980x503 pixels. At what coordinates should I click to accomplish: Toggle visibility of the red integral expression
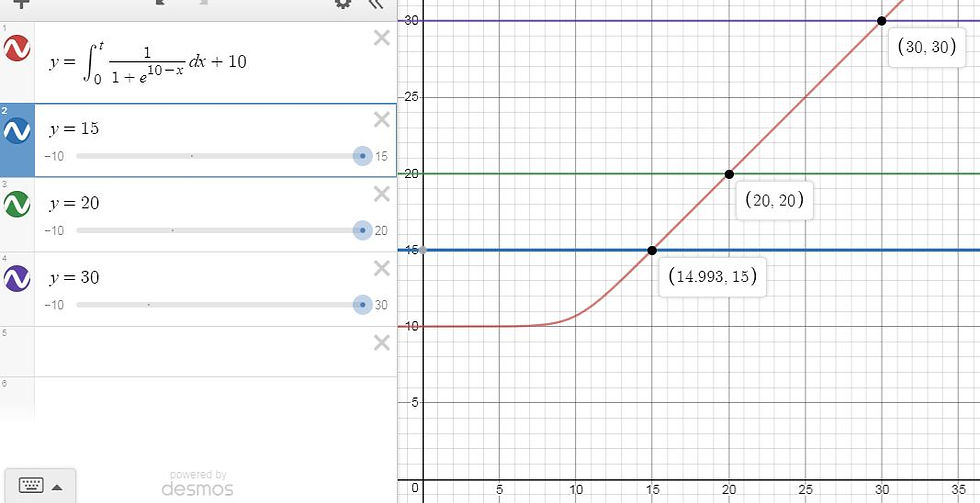[17, 48]
